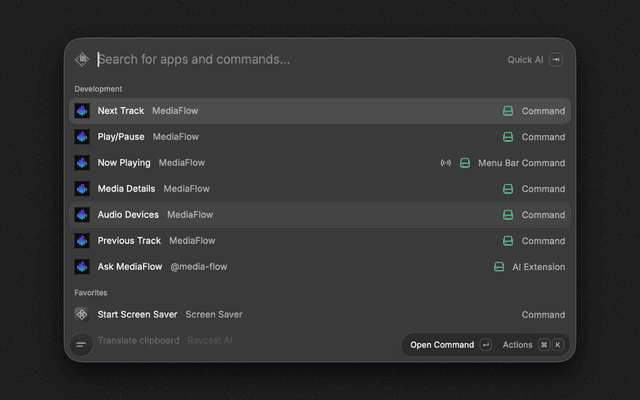Screen dimensions: 640x400
Task: Click the green extension icon on Play/Pause row
Action: [x=508, y=137]
